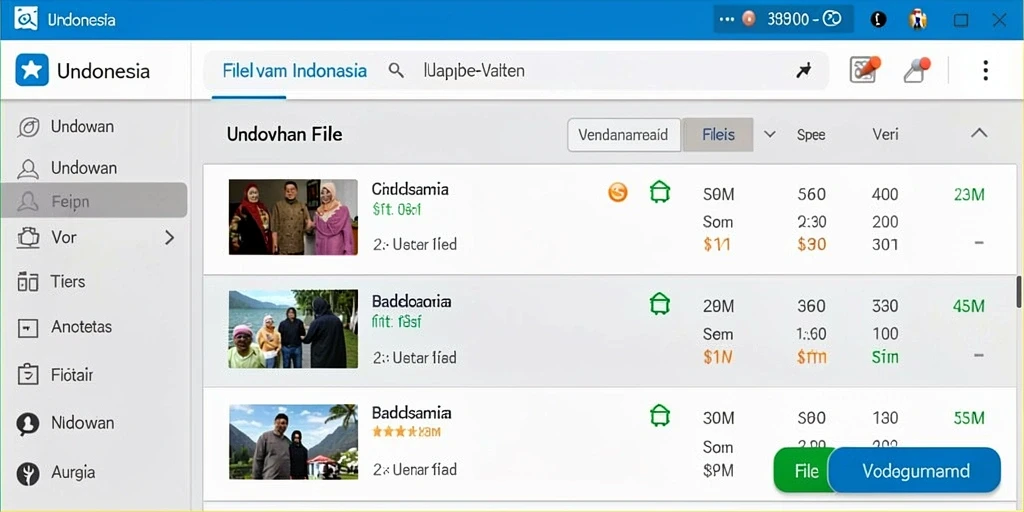This screenshot has height=512, width=1024.
Task: Sort by the Veri column header
Action: (x=886, y=135)
